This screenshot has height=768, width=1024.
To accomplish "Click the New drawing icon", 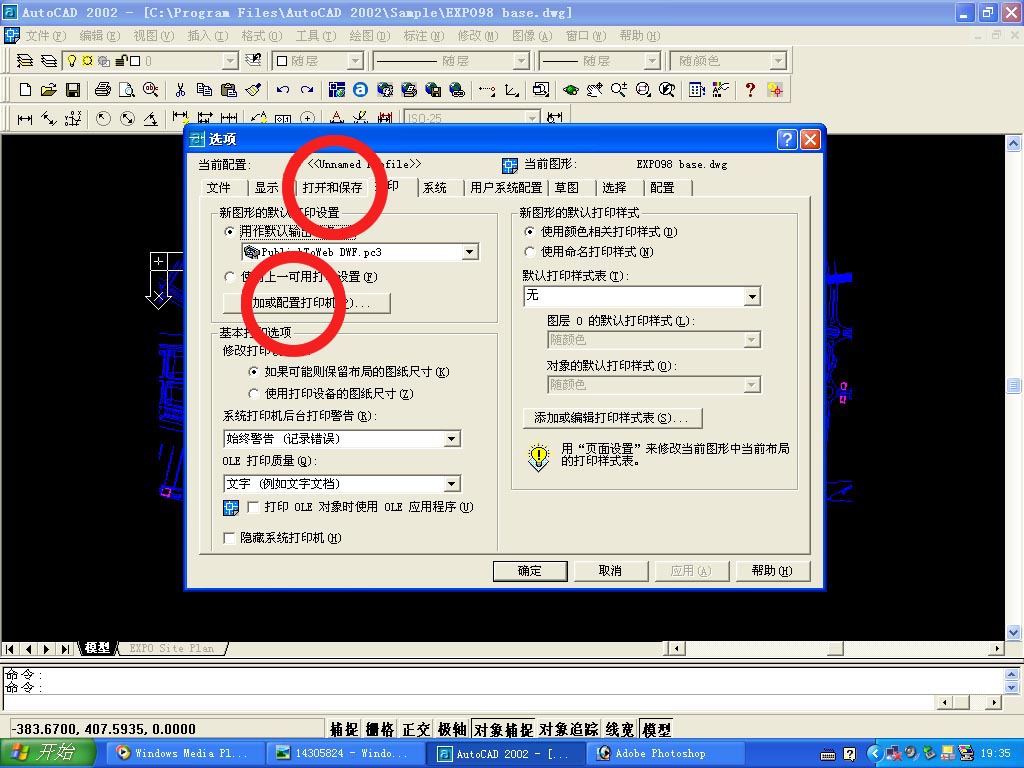I will 25,90.
